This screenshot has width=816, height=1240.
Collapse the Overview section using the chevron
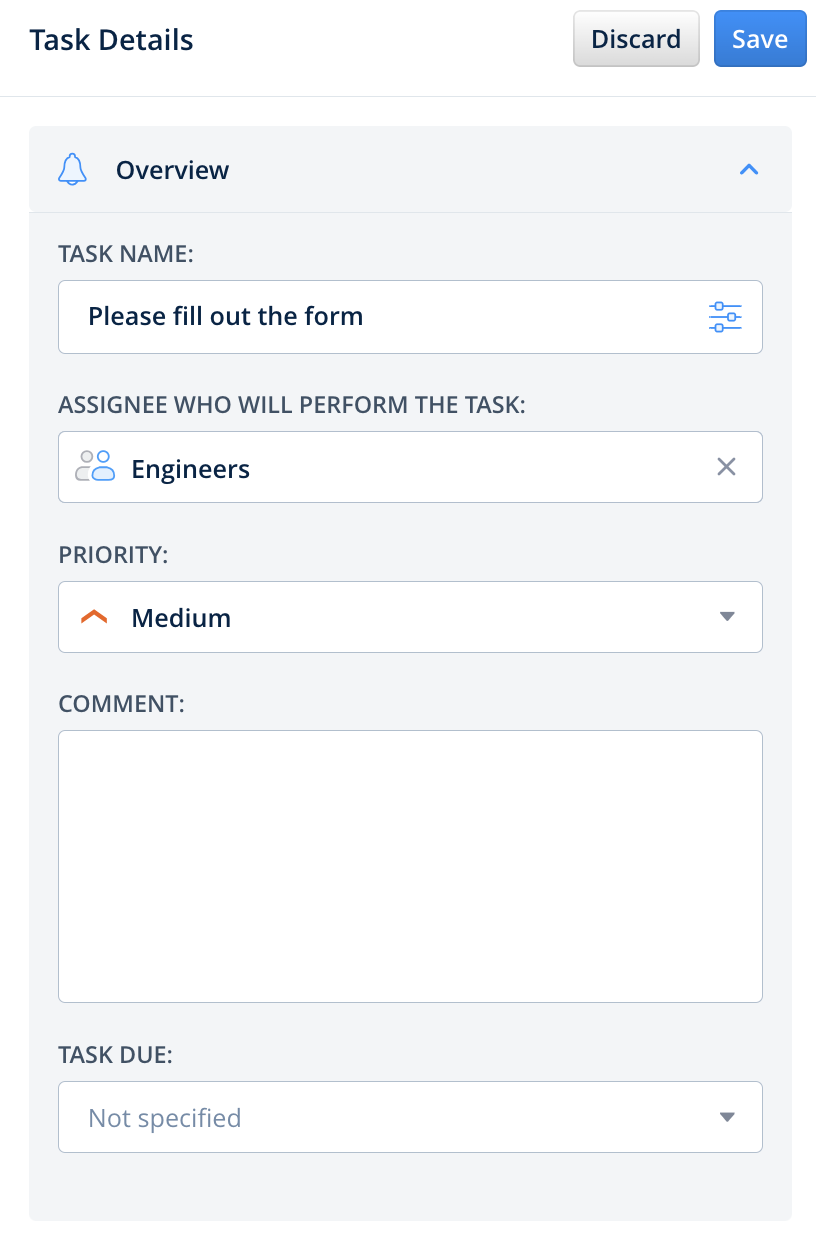pos(749,170)
